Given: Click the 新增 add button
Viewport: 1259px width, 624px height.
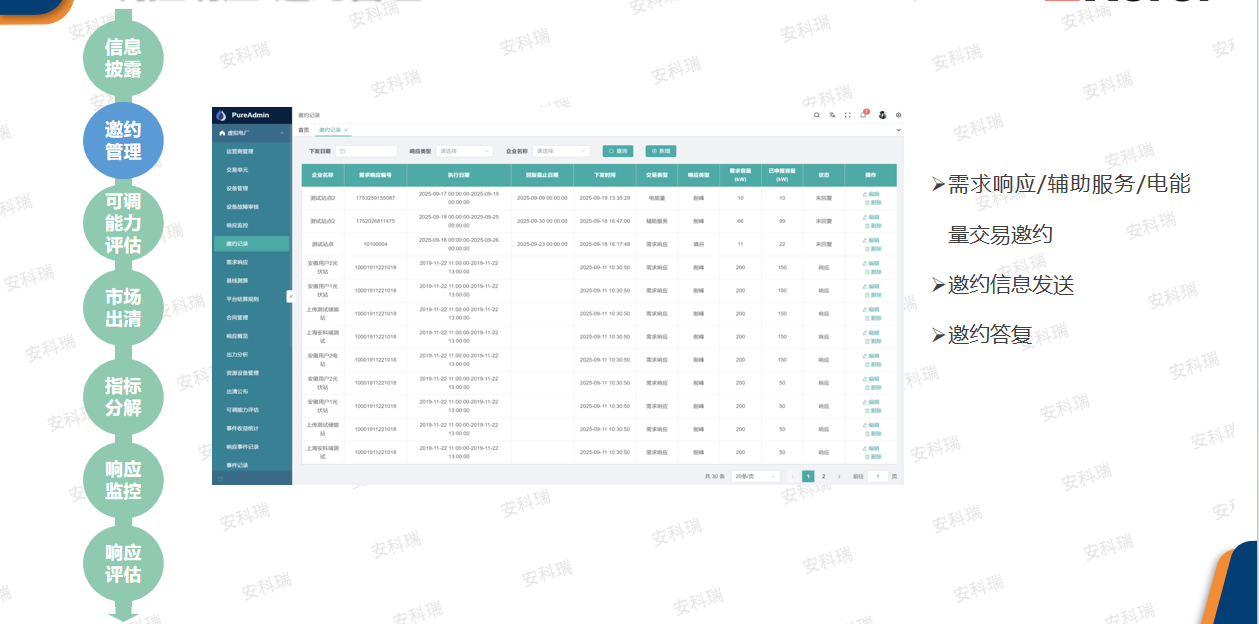Looking at the screenshot, I should point(660,151).
